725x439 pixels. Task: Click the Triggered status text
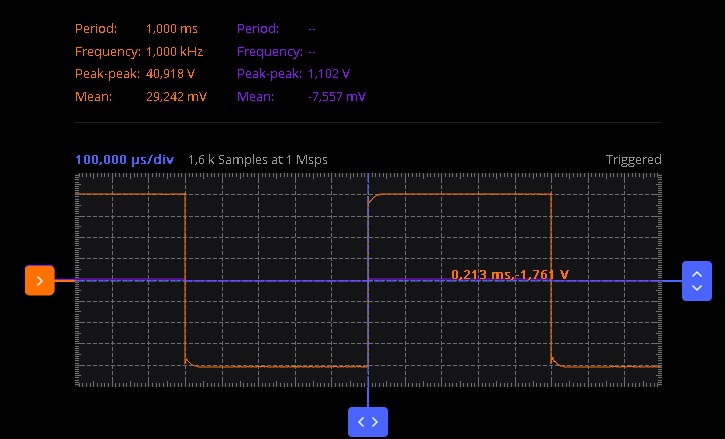(x=633, y=160)
